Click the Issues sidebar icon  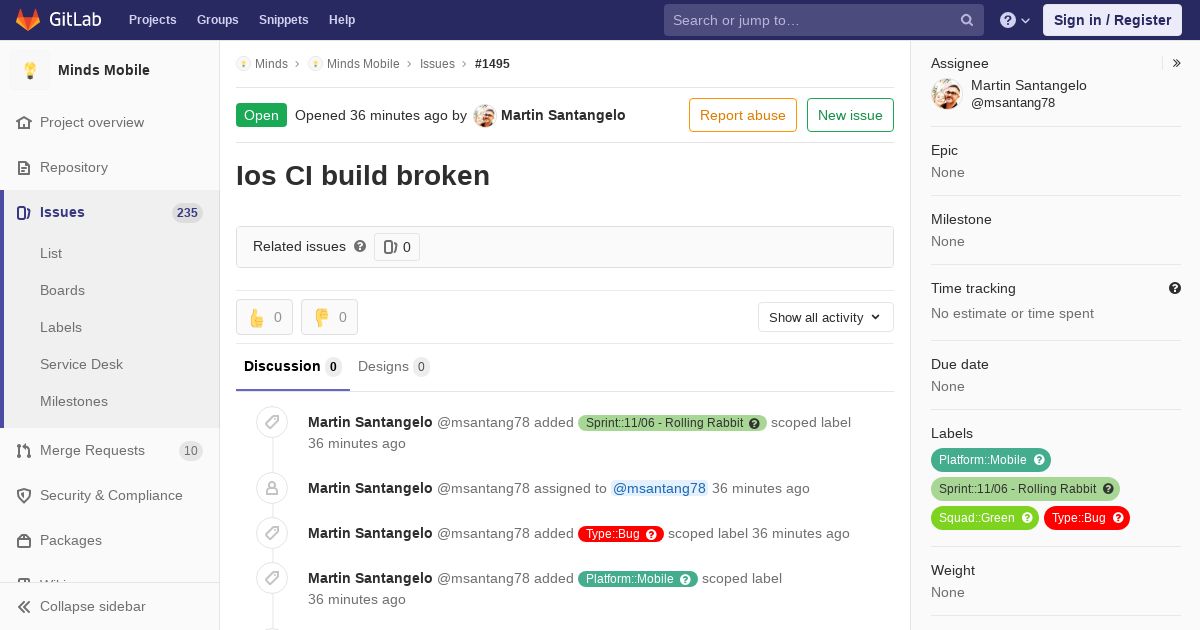tap(24, 212)
